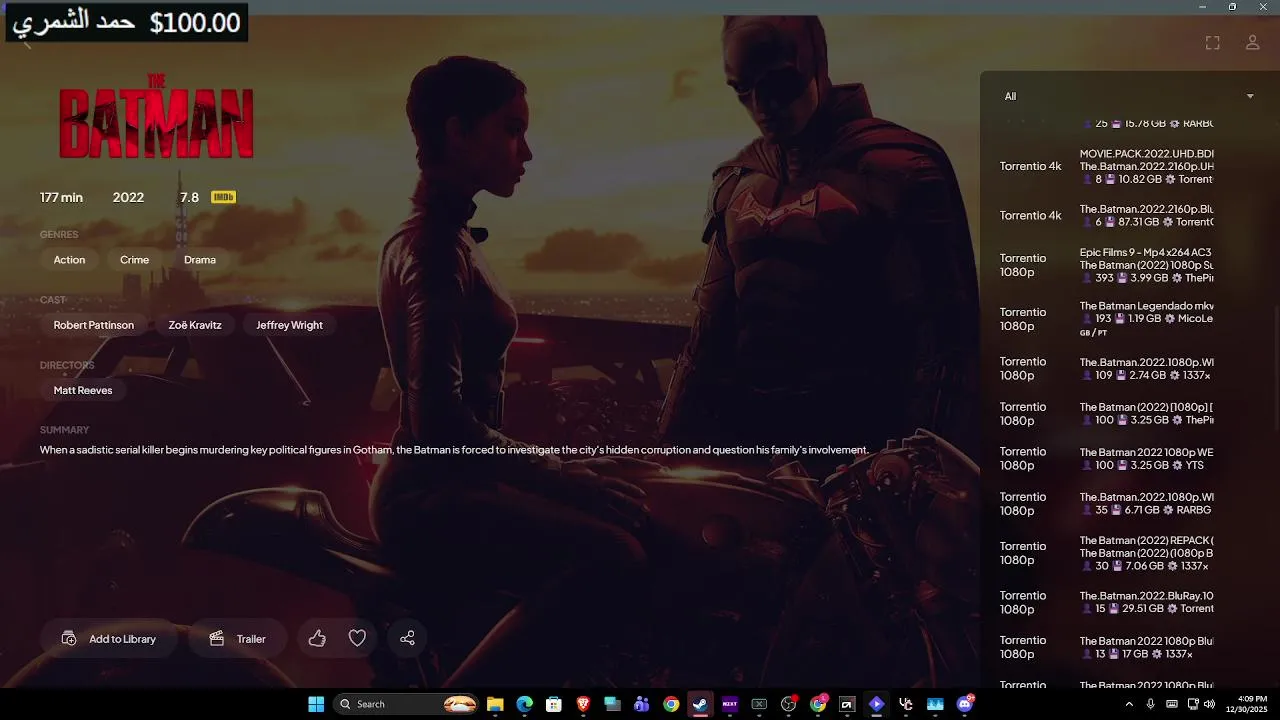
Task: Click the taskbar Search box
Action: [406, 704]
